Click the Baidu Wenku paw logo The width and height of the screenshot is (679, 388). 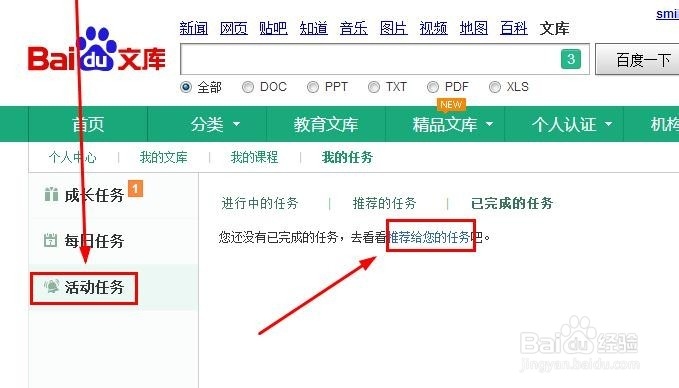point(97,49)
